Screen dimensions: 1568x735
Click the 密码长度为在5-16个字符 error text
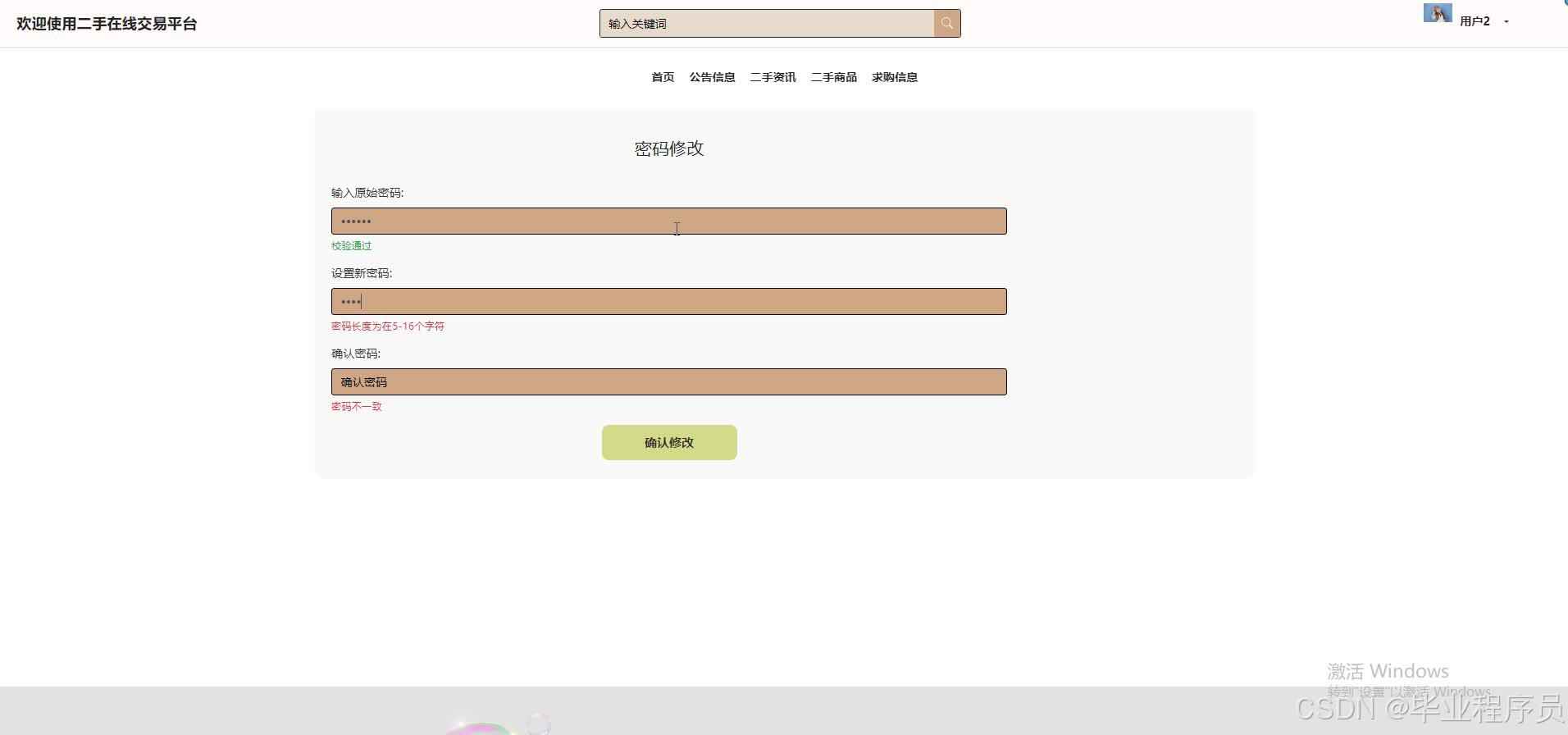coord(388,326)
